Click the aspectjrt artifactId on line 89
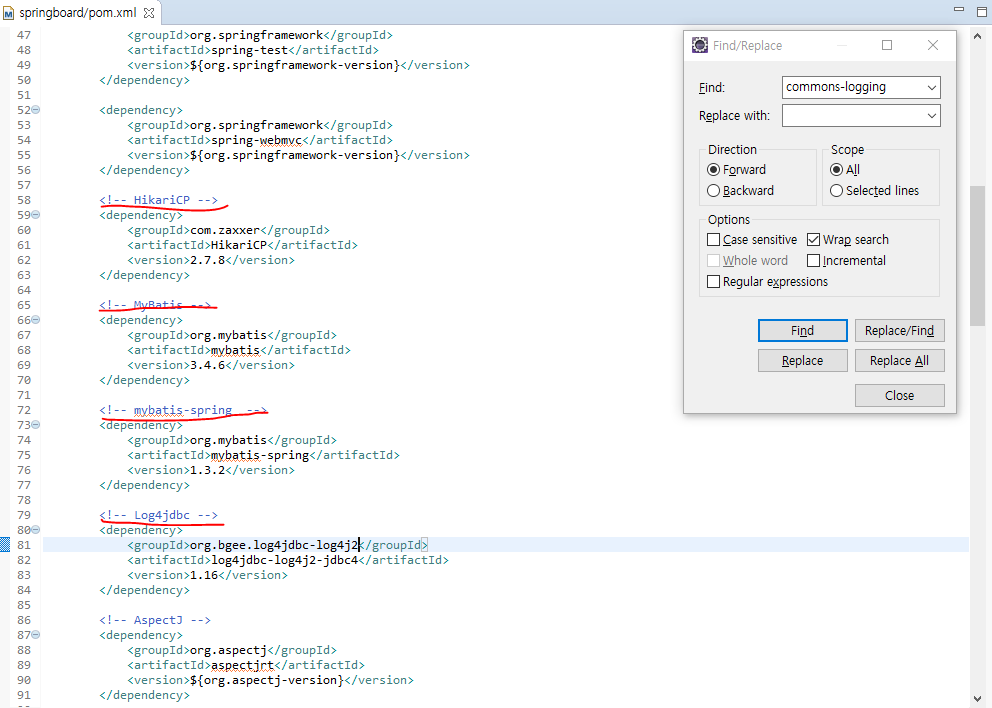Screen dimensions: 992x708 (x=242, y=665)
